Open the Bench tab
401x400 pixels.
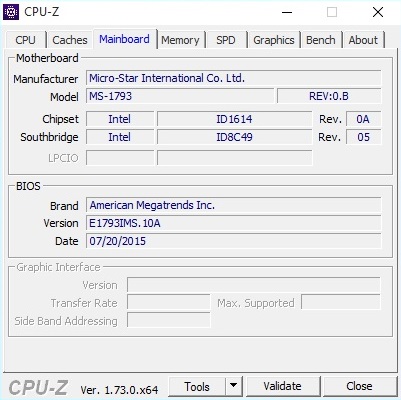tap(321, 40)
